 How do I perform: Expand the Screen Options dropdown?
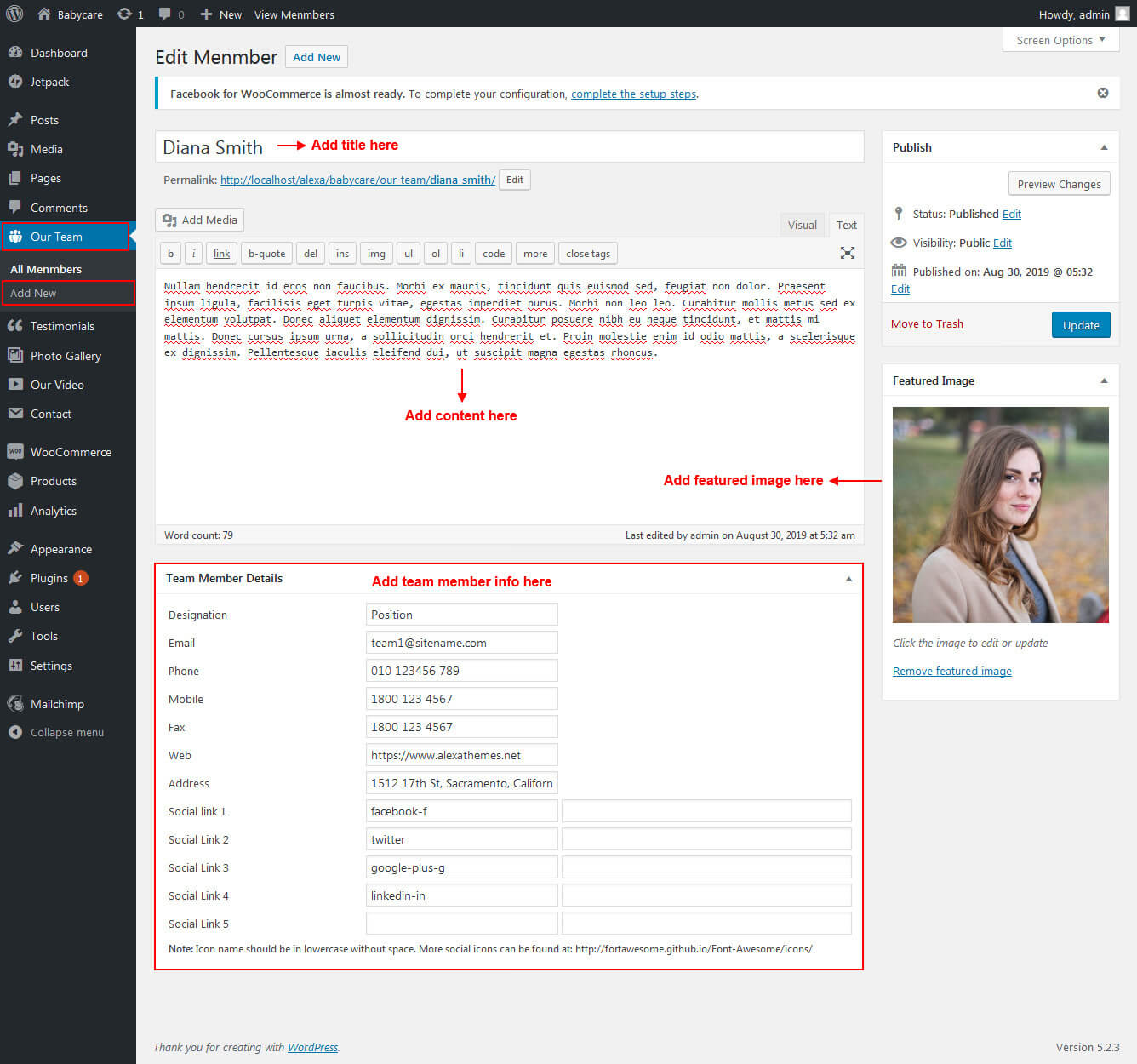coord(1060,40)
